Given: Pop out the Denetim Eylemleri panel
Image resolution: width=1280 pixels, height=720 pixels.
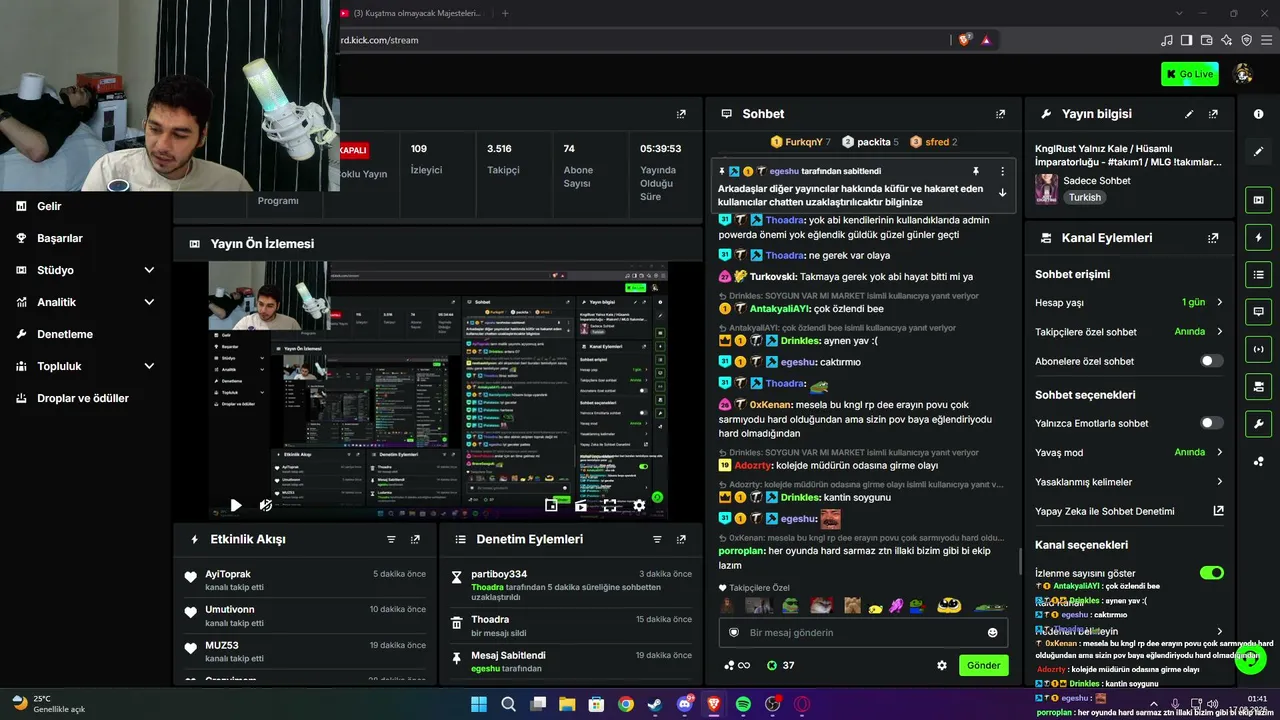Looking at the screenshot, I should [681, 539].
